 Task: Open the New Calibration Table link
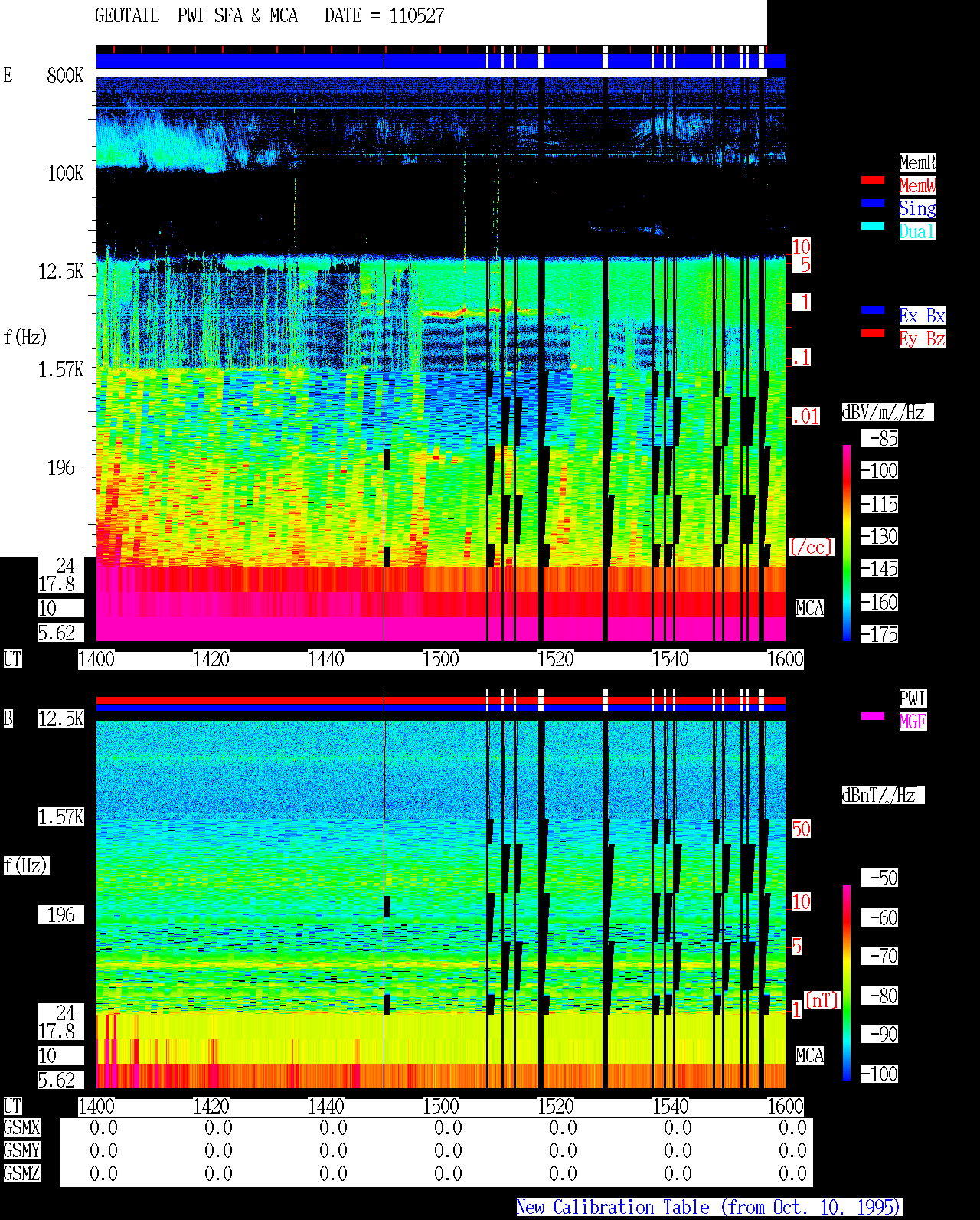pyautogui.click(x=709, y=1208)
